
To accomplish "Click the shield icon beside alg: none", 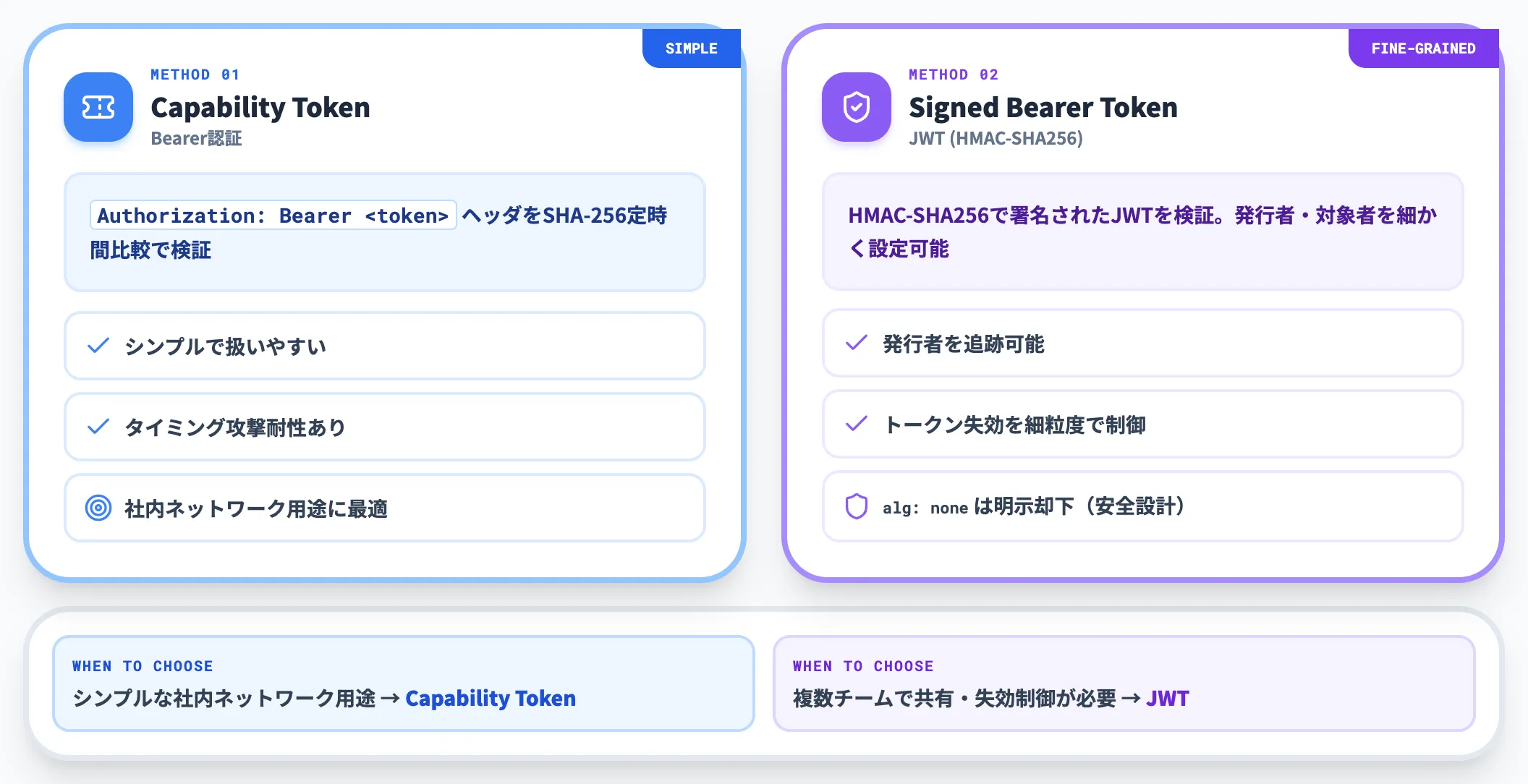I will point(857,506).
